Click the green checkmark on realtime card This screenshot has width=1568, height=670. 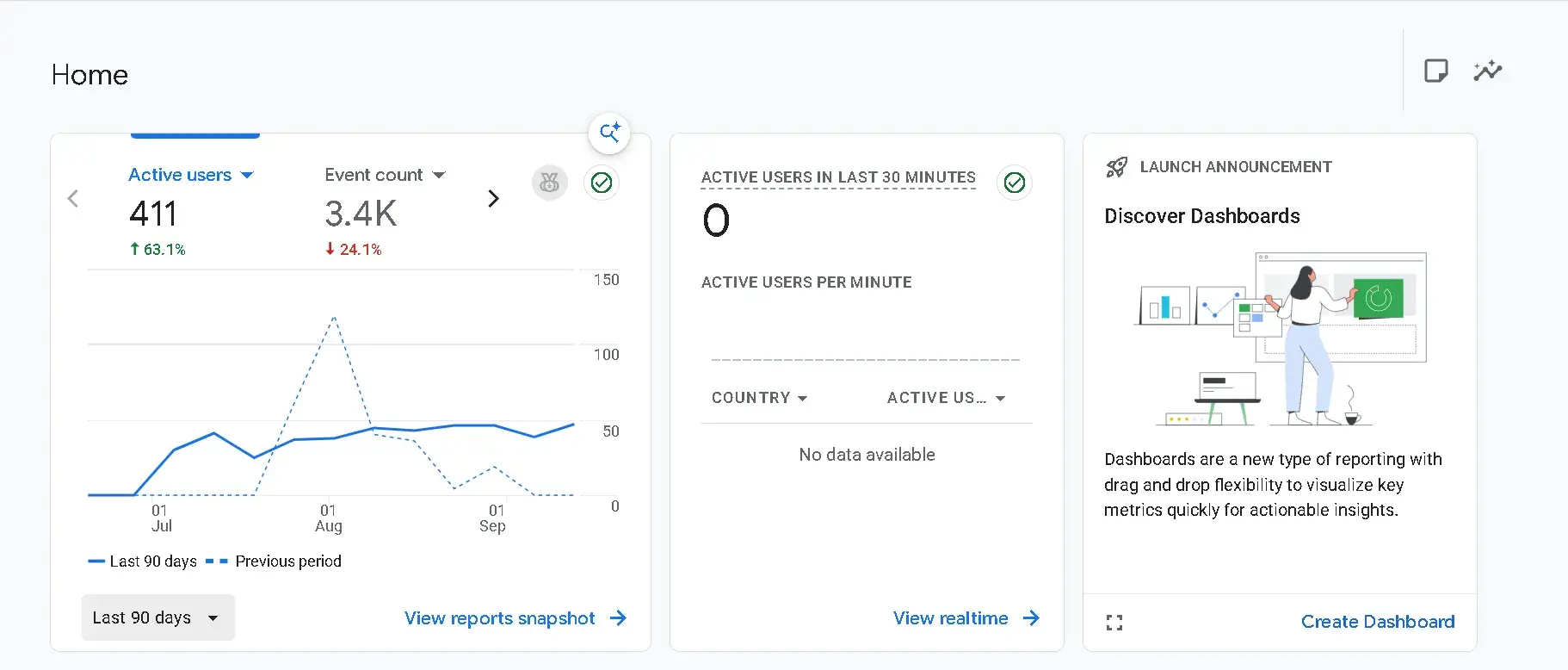pos(1015,183)
